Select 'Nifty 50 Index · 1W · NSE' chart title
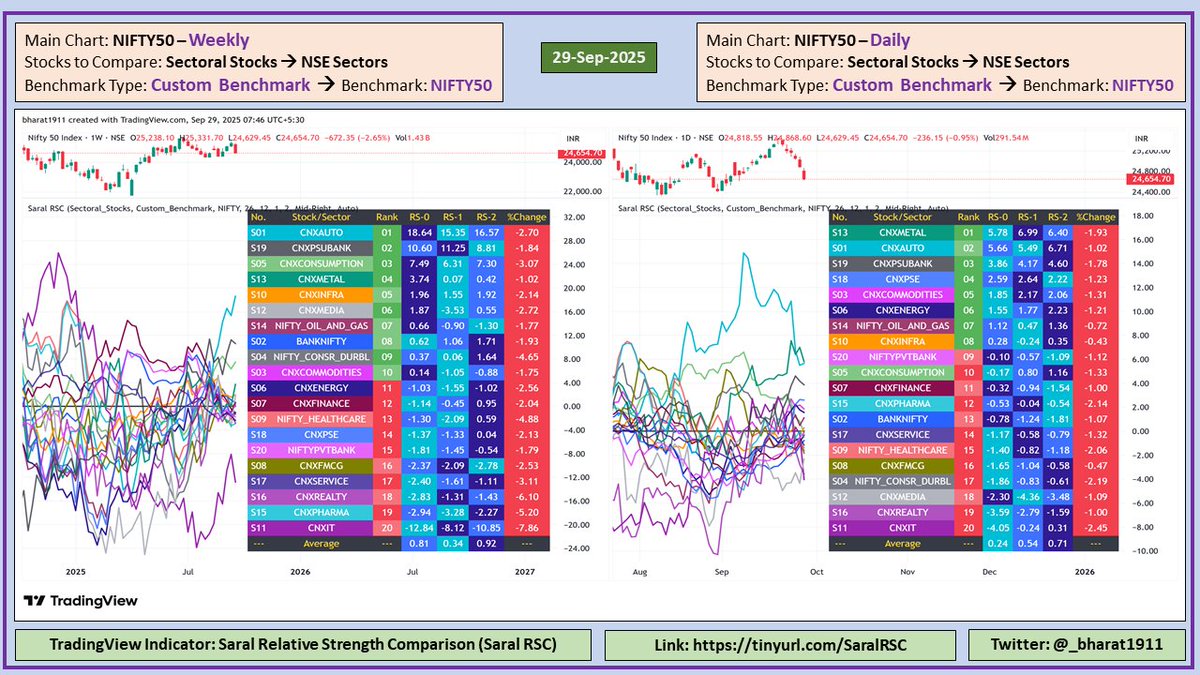 point(75,137)
